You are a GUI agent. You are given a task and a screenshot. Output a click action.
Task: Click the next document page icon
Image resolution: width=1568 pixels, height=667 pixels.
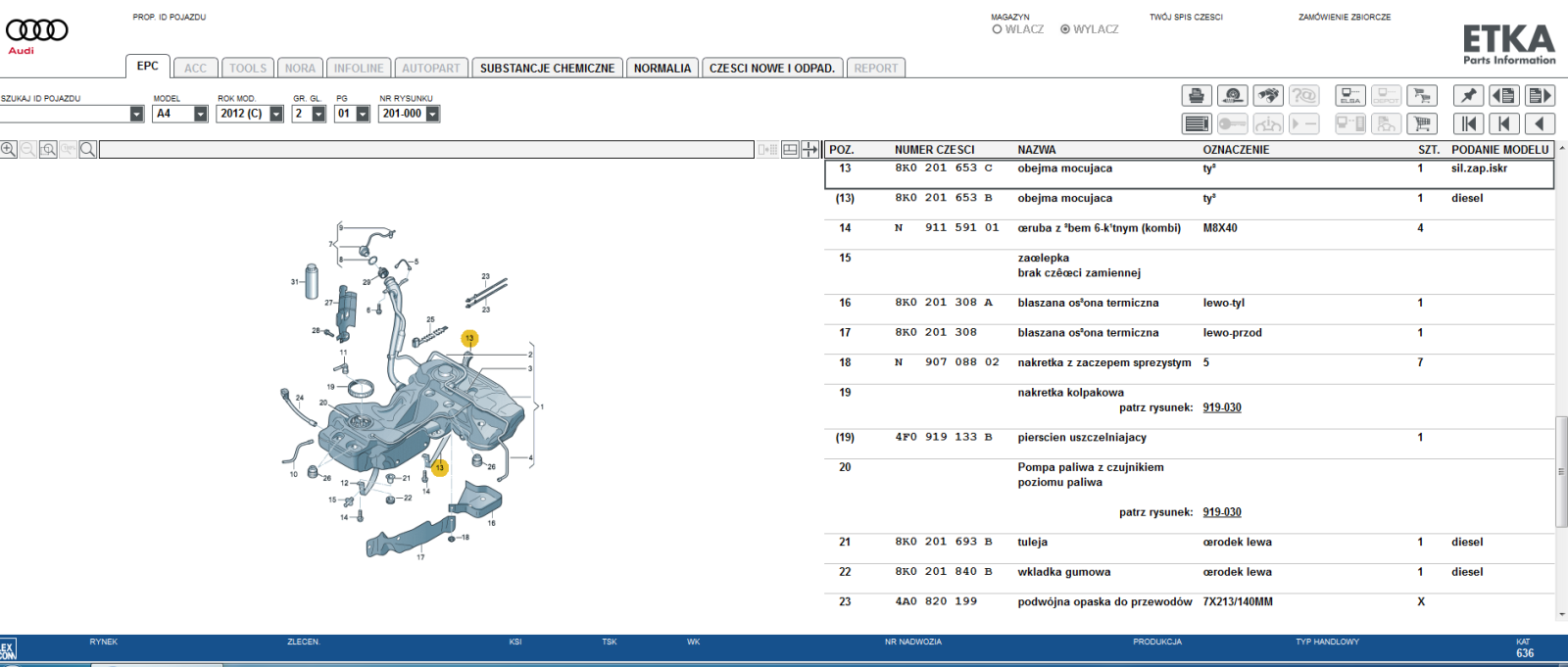pos(1540,95)
